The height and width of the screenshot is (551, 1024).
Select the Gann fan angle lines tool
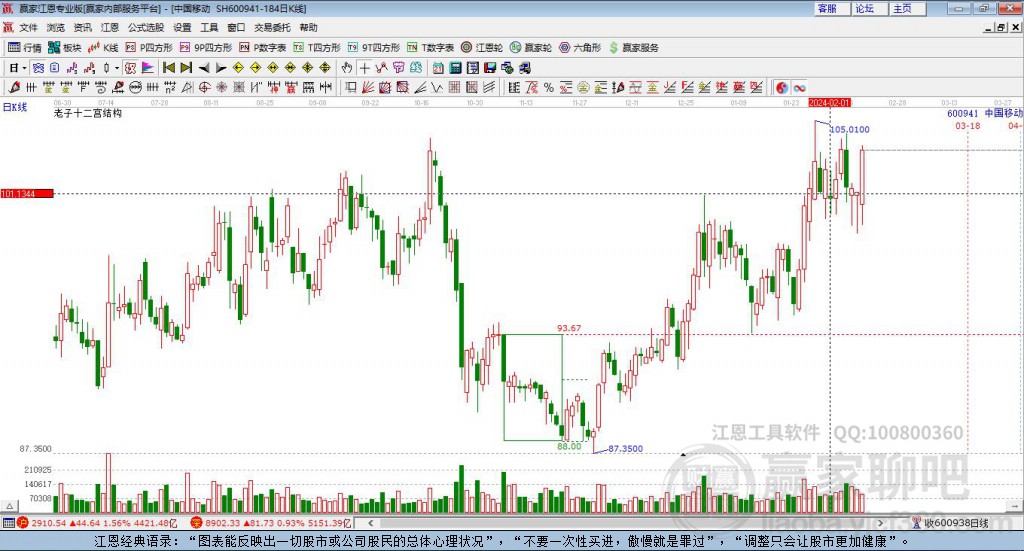[x=368, y=87]
